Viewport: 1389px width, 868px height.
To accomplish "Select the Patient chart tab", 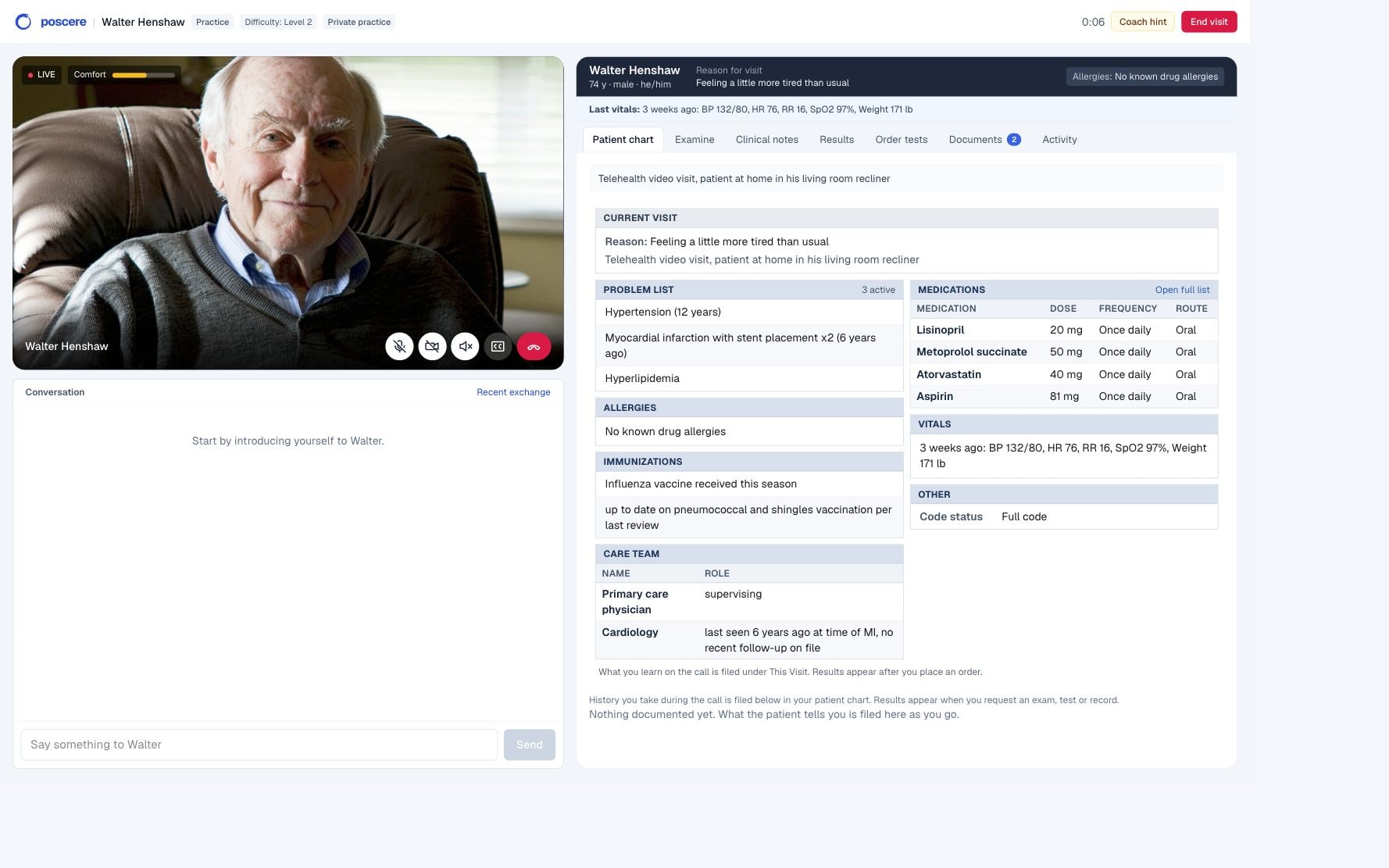I will coord(623,140).
